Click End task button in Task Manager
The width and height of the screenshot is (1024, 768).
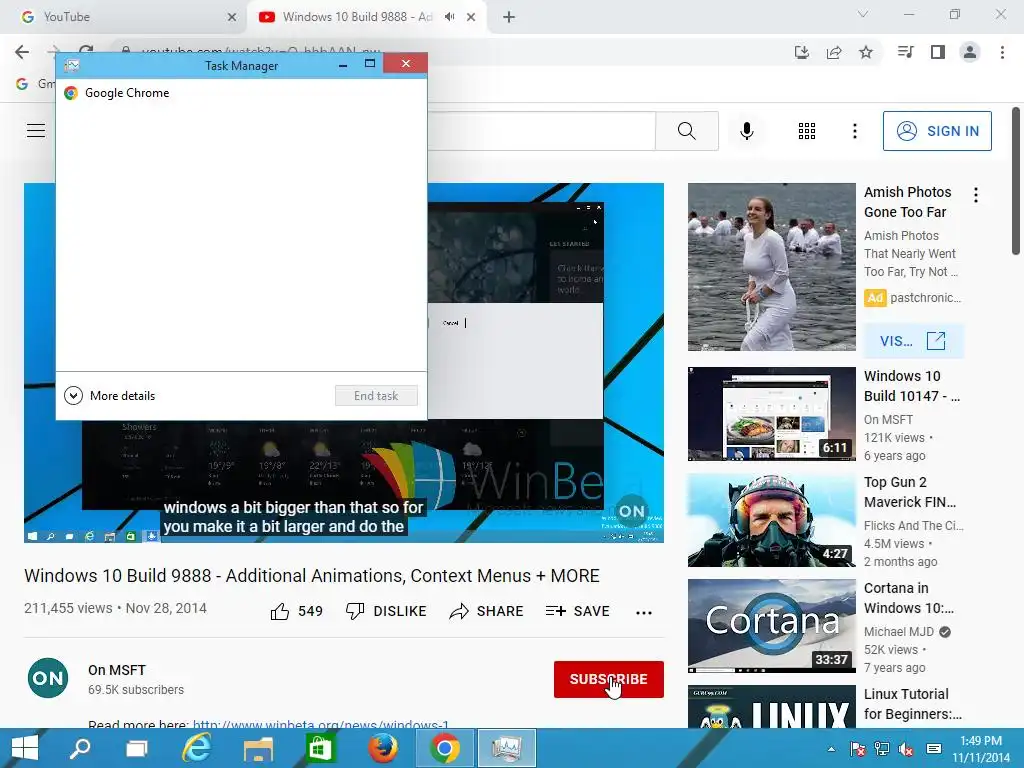[x=376, y=396]
